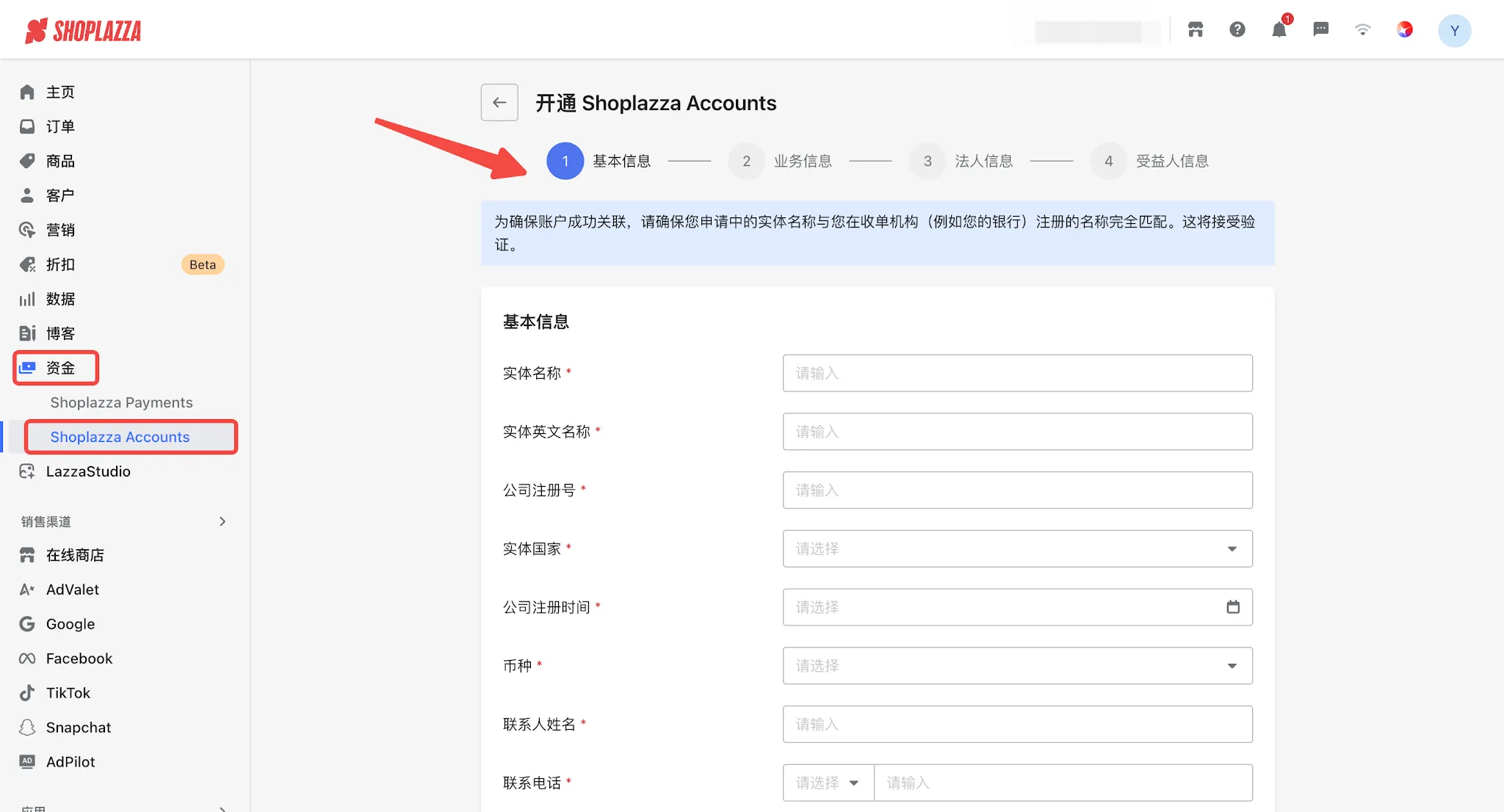
Task: Select step 1 基本信息
Action: 599,161
